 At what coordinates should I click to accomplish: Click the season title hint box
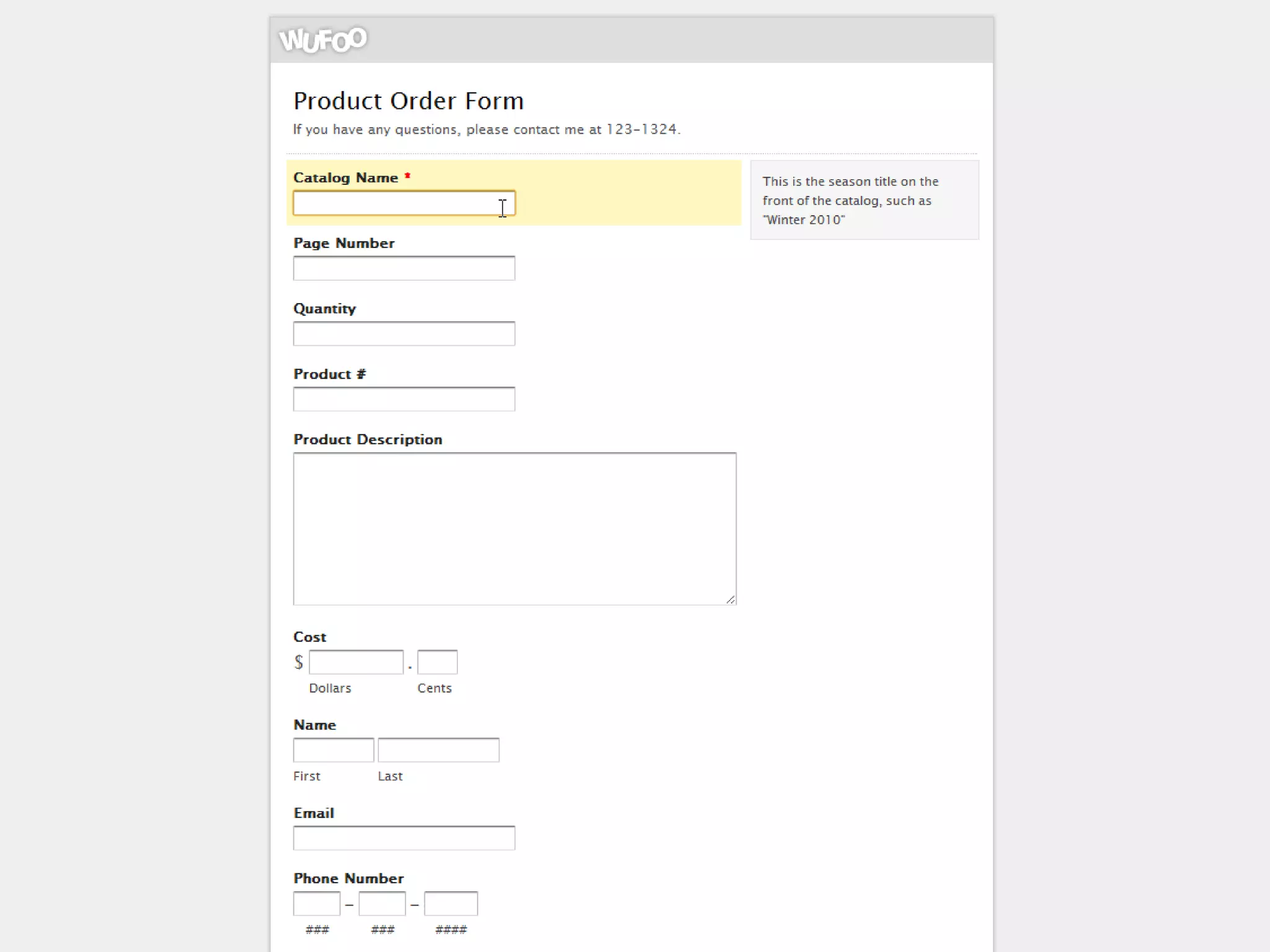coord(864,200)
